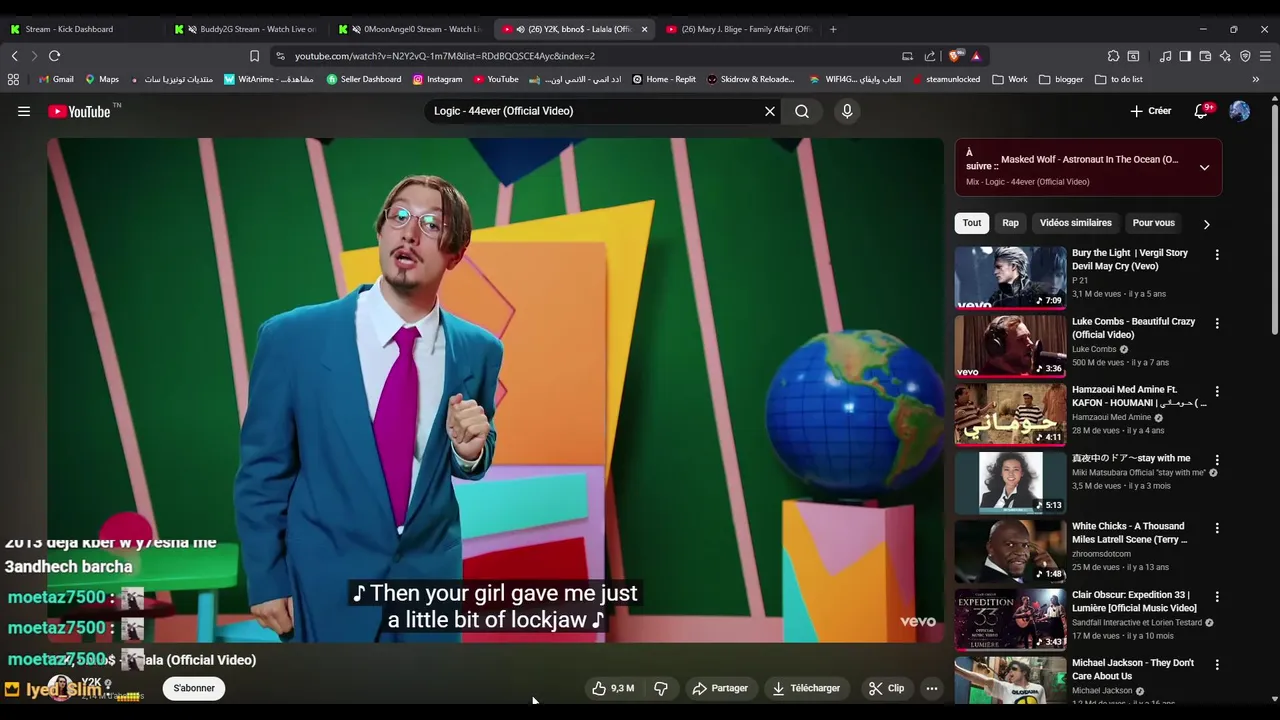
Task: Toggle the browser sidebar panel icon
Action: pos(1185,56)
